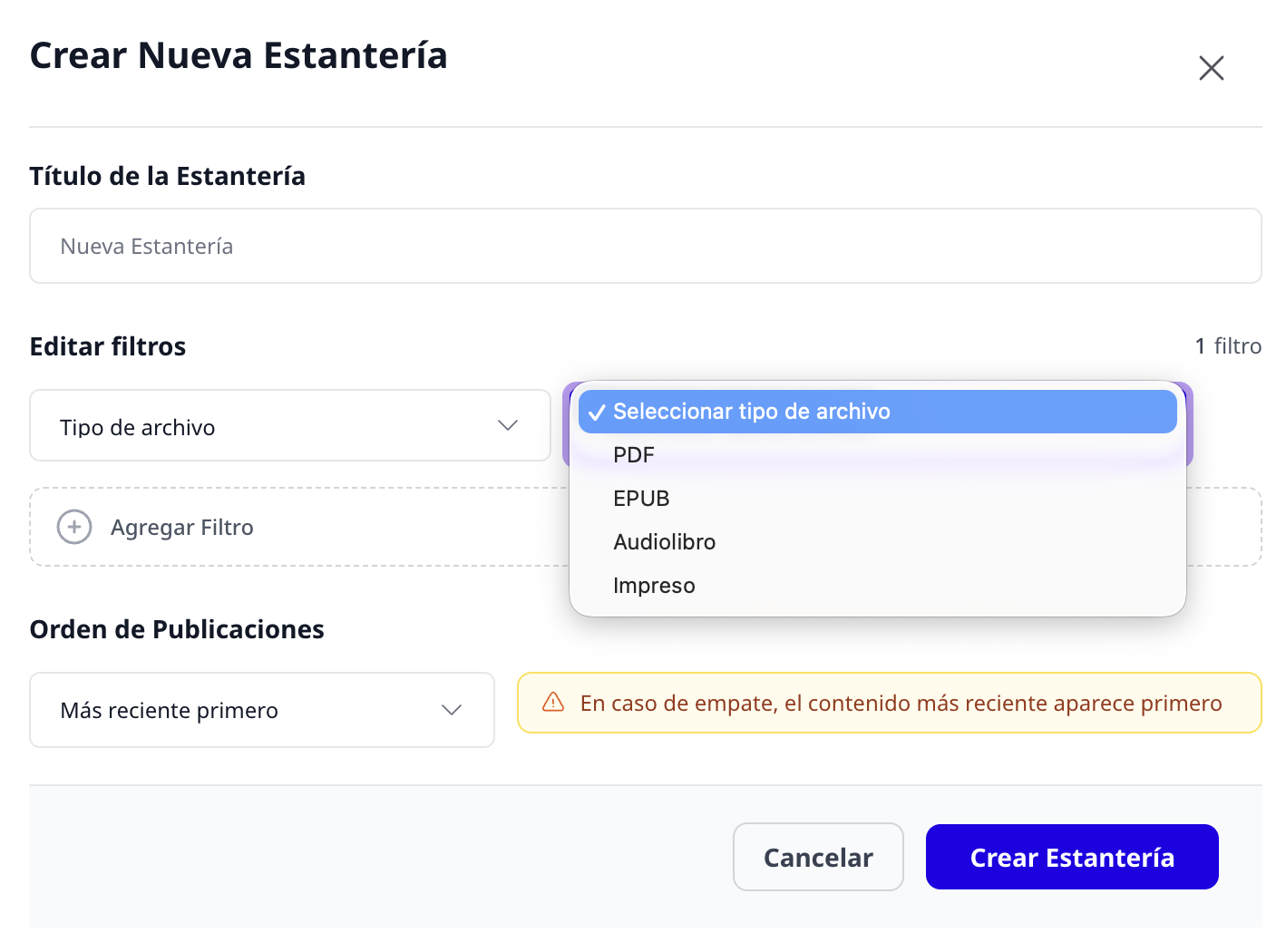This screenshot has height=952, width=1286.
Task: Click the checkmark next to Seleccionar tipo de archivo
Action: [x=596, y=413]
